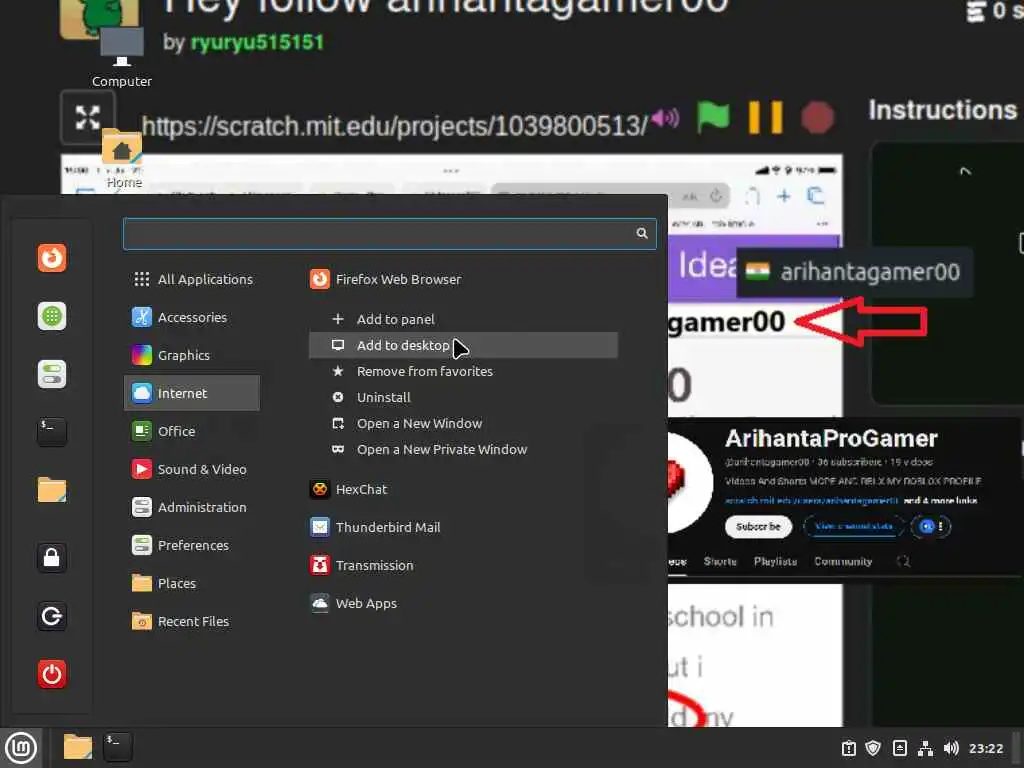
Task: Click the update manager shield tray icon
Action: coord(873,748)
